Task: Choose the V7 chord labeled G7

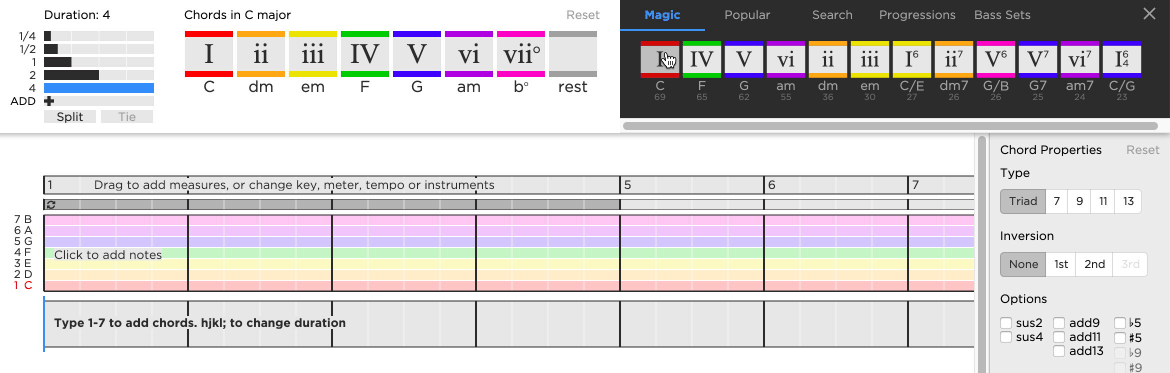Action: click(x=1038, y=60)
